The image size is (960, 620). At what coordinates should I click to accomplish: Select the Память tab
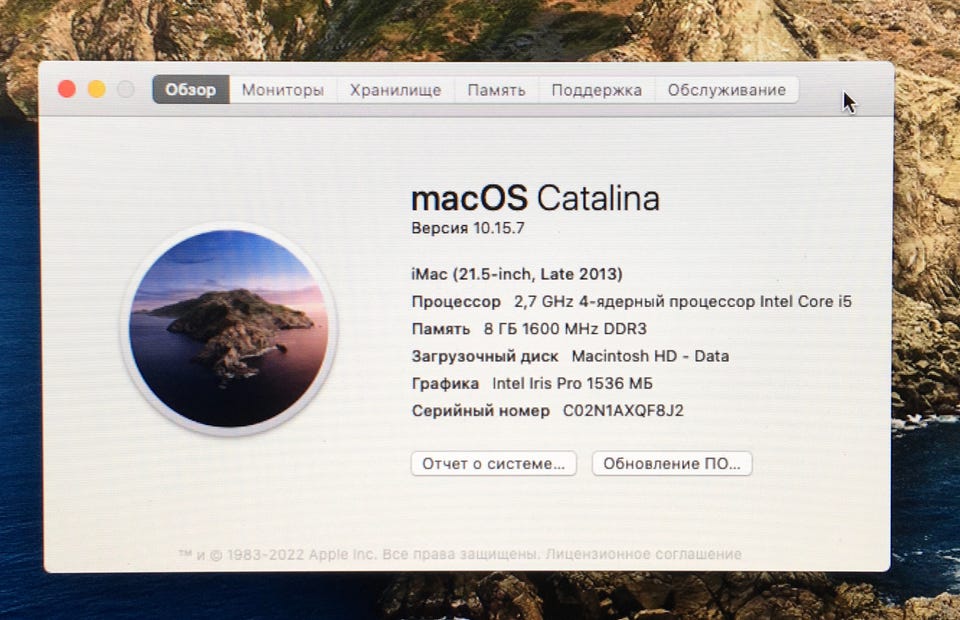[x=497, y=90]
